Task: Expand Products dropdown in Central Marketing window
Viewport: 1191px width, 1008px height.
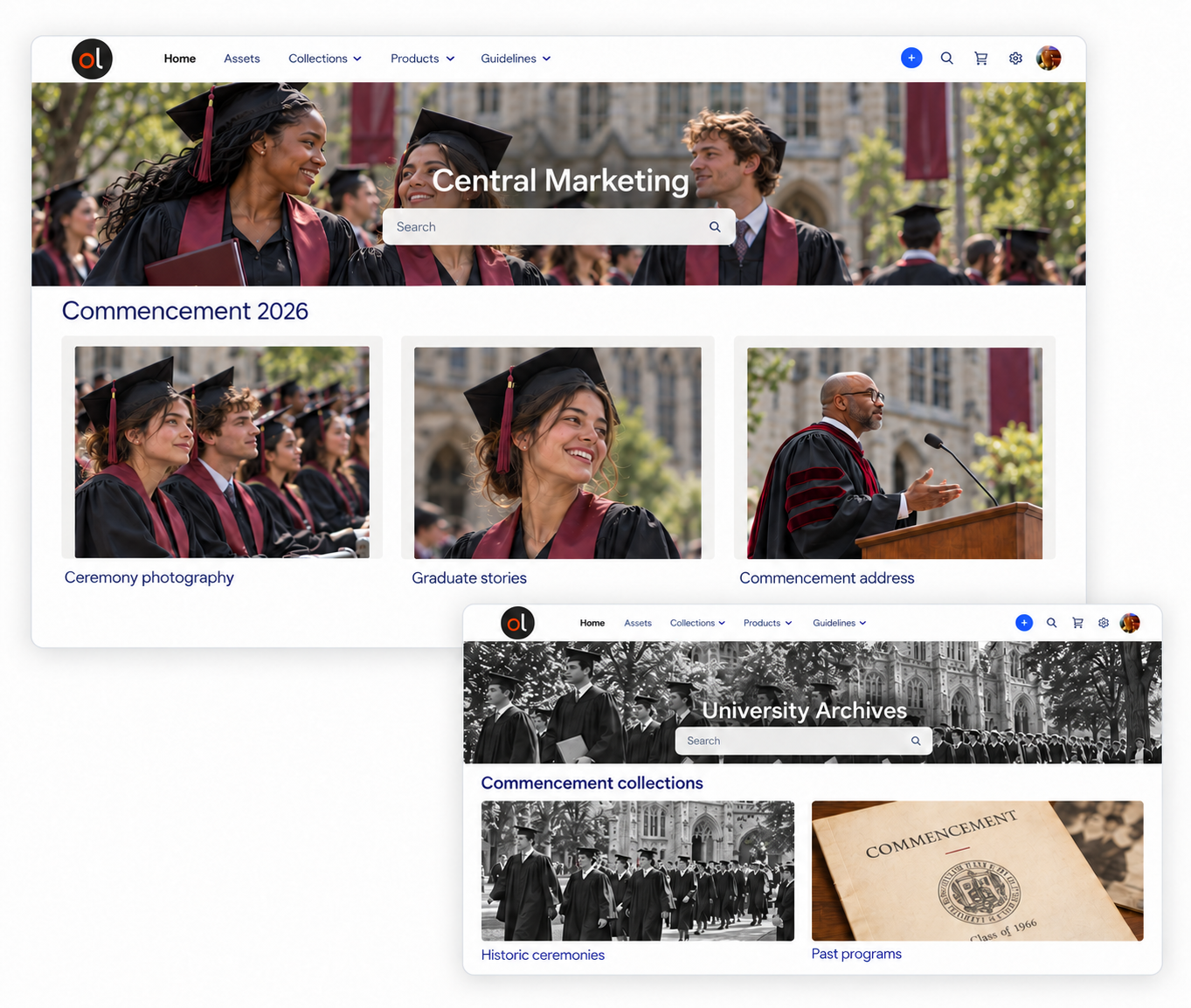Action: pos(423,59)
